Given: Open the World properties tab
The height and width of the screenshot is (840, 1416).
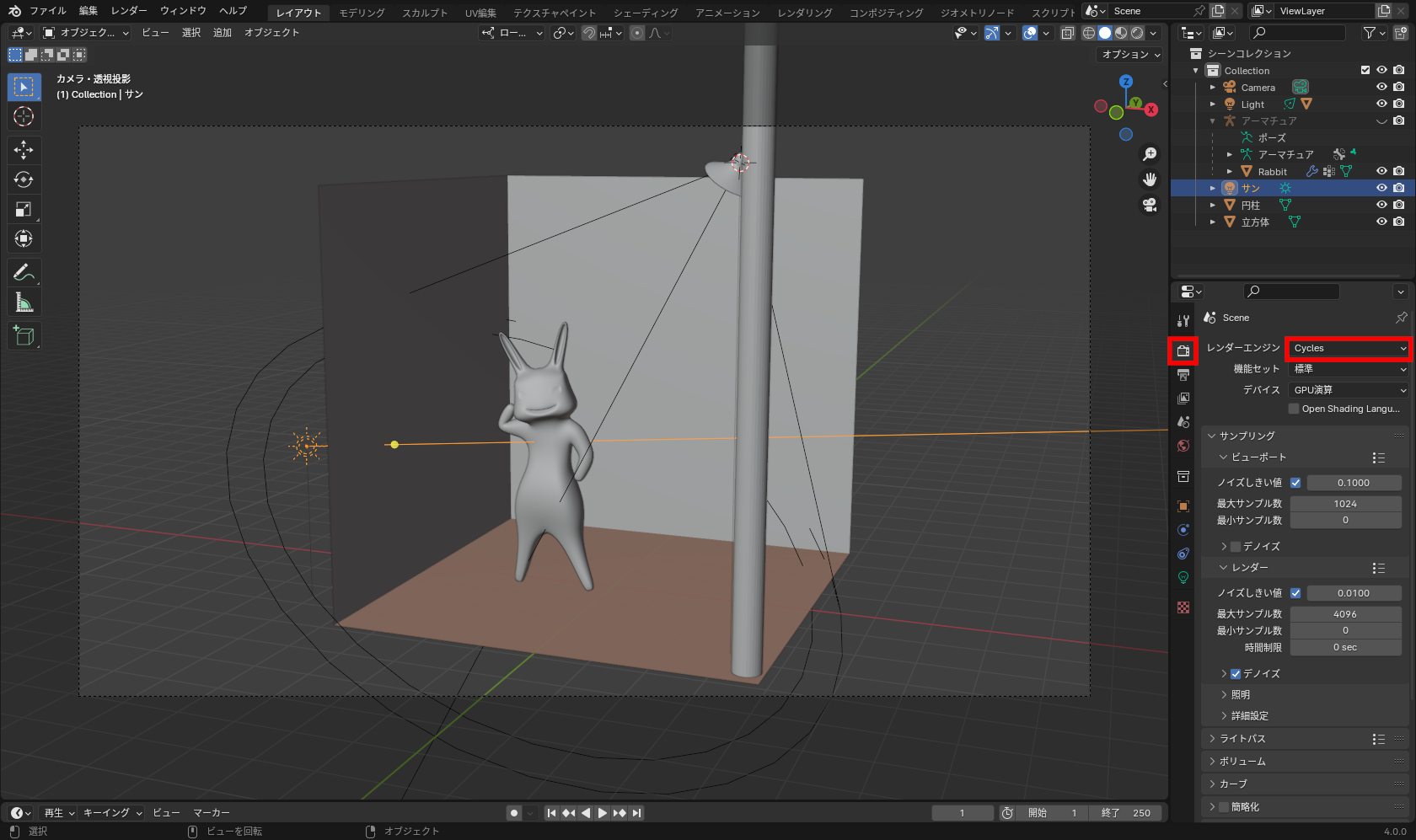Looking at the screenshot, I should point(1183,446).
